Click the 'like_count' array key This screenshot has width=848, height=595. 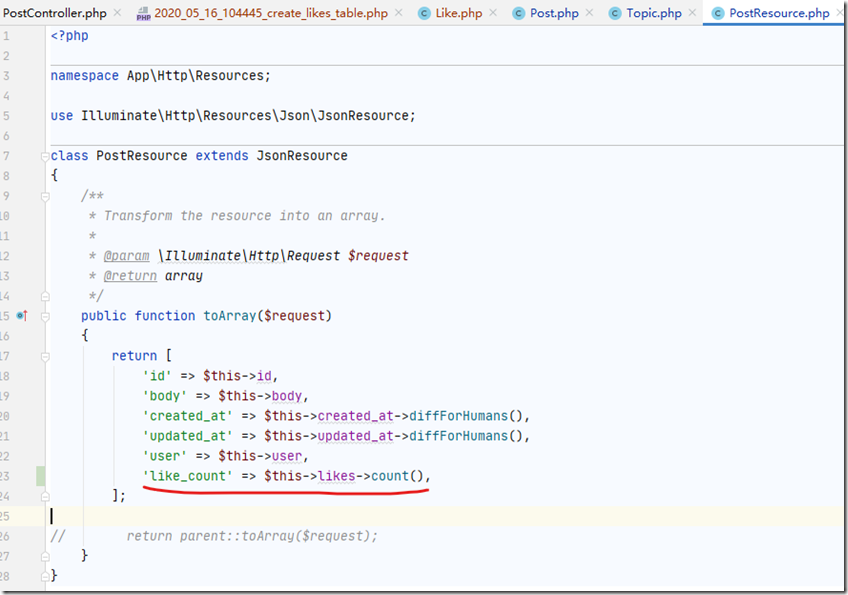coord(187,476)
